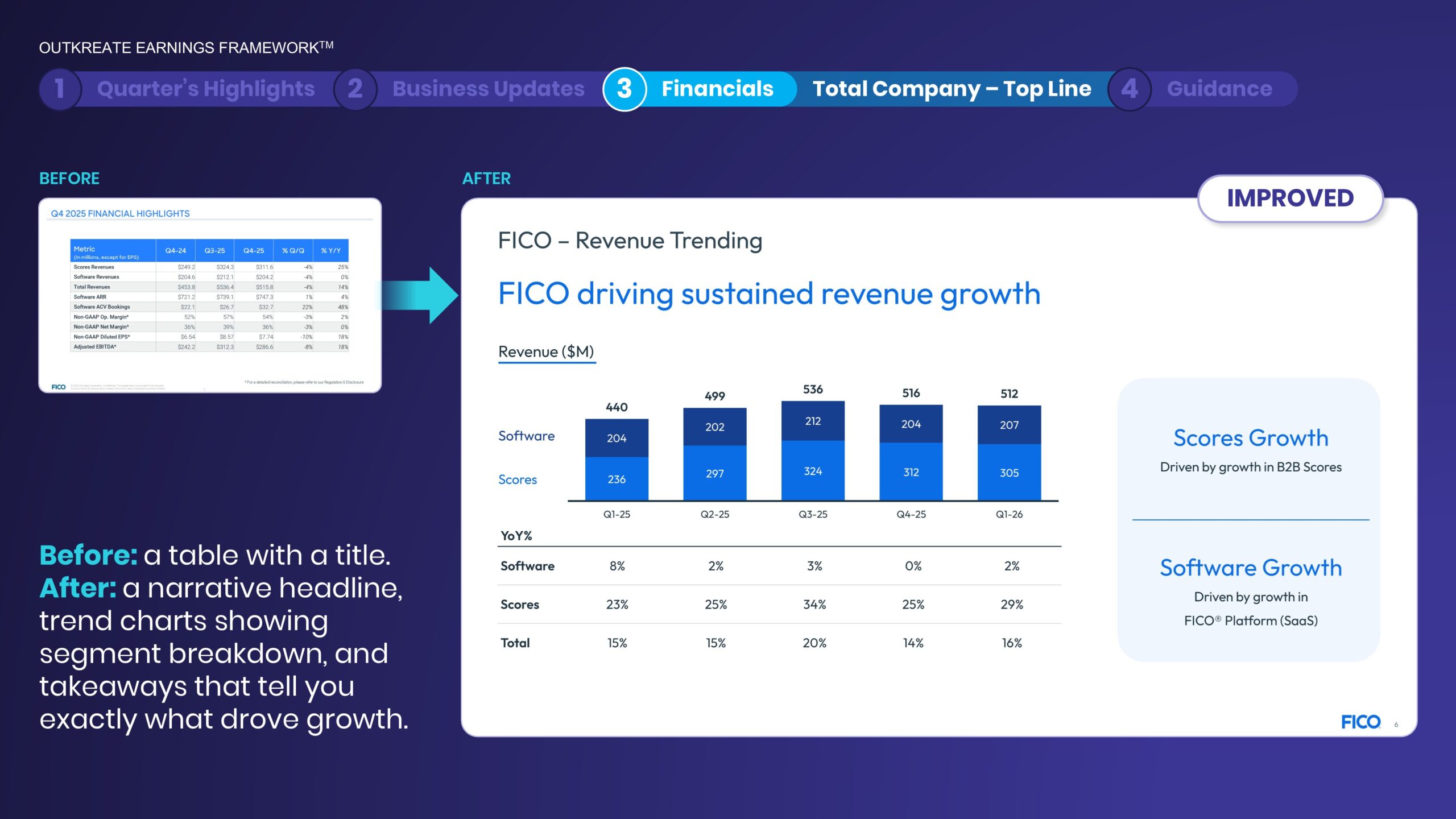The image size is (1456, 819).
Task: Click the Scores Growth heading
Action: (1251, 438)
